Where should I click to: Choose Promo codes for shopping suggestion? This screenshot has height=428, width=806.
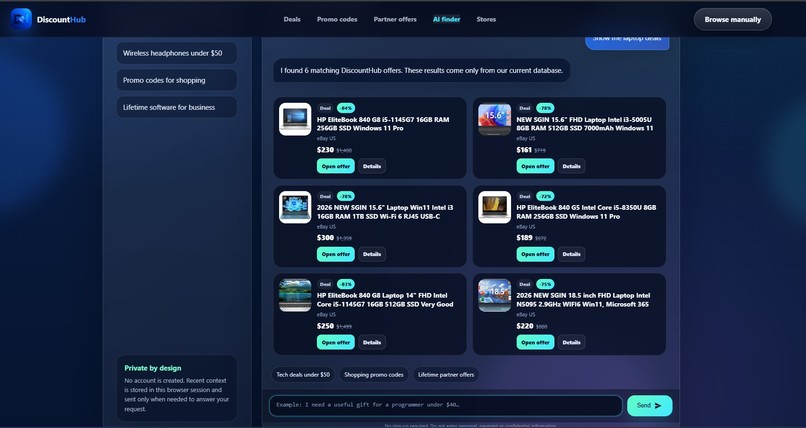pos(177,80)
